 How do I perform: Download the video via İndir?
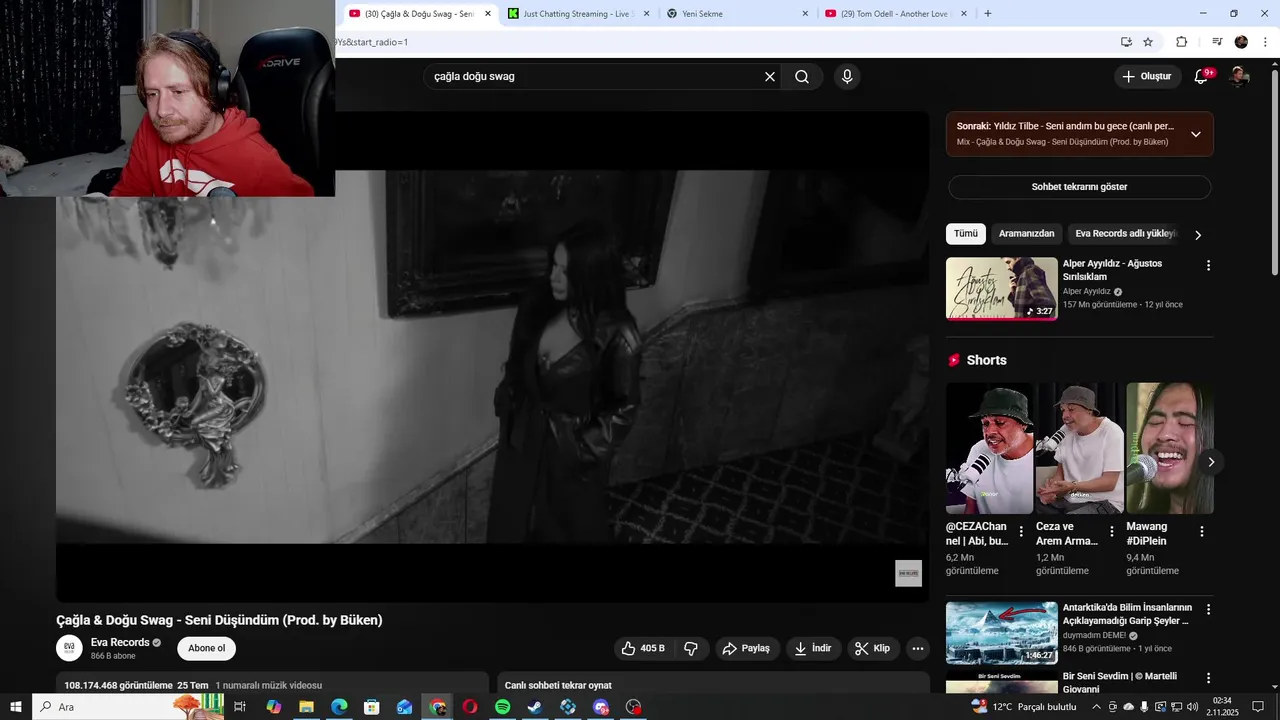click(x=813, y=648)
